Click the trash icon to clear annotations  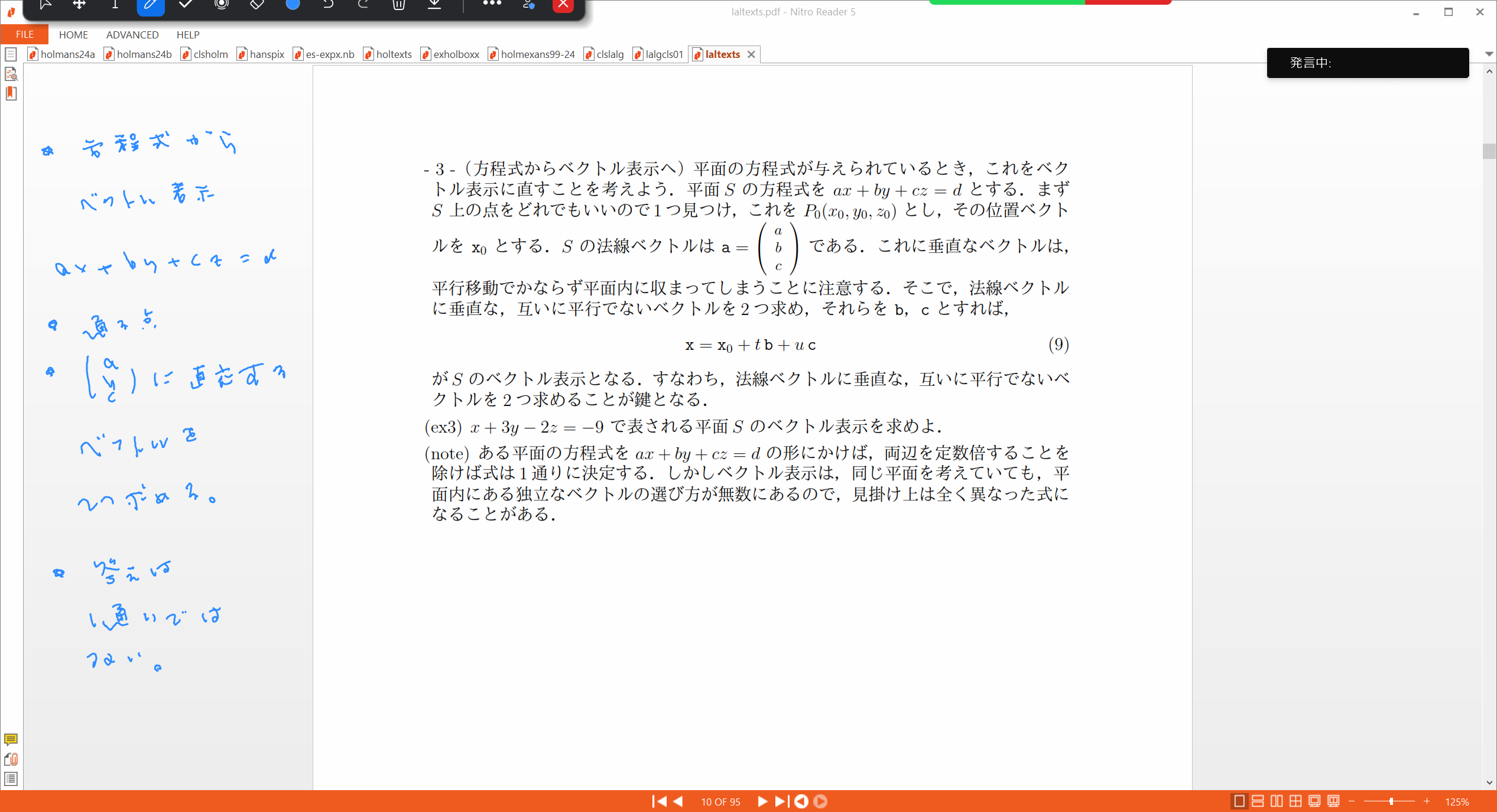tap(399, 5)
